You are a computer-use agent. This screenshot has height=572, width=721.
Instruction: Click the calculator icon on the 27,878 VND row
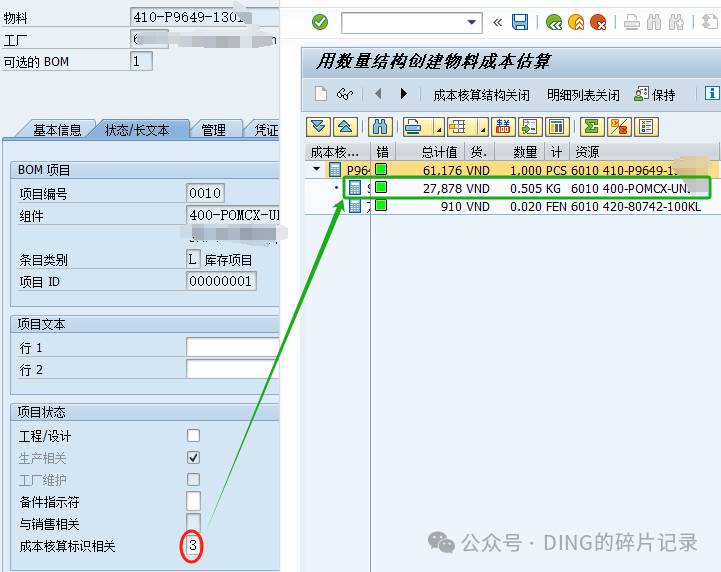(x=355, y=188)
